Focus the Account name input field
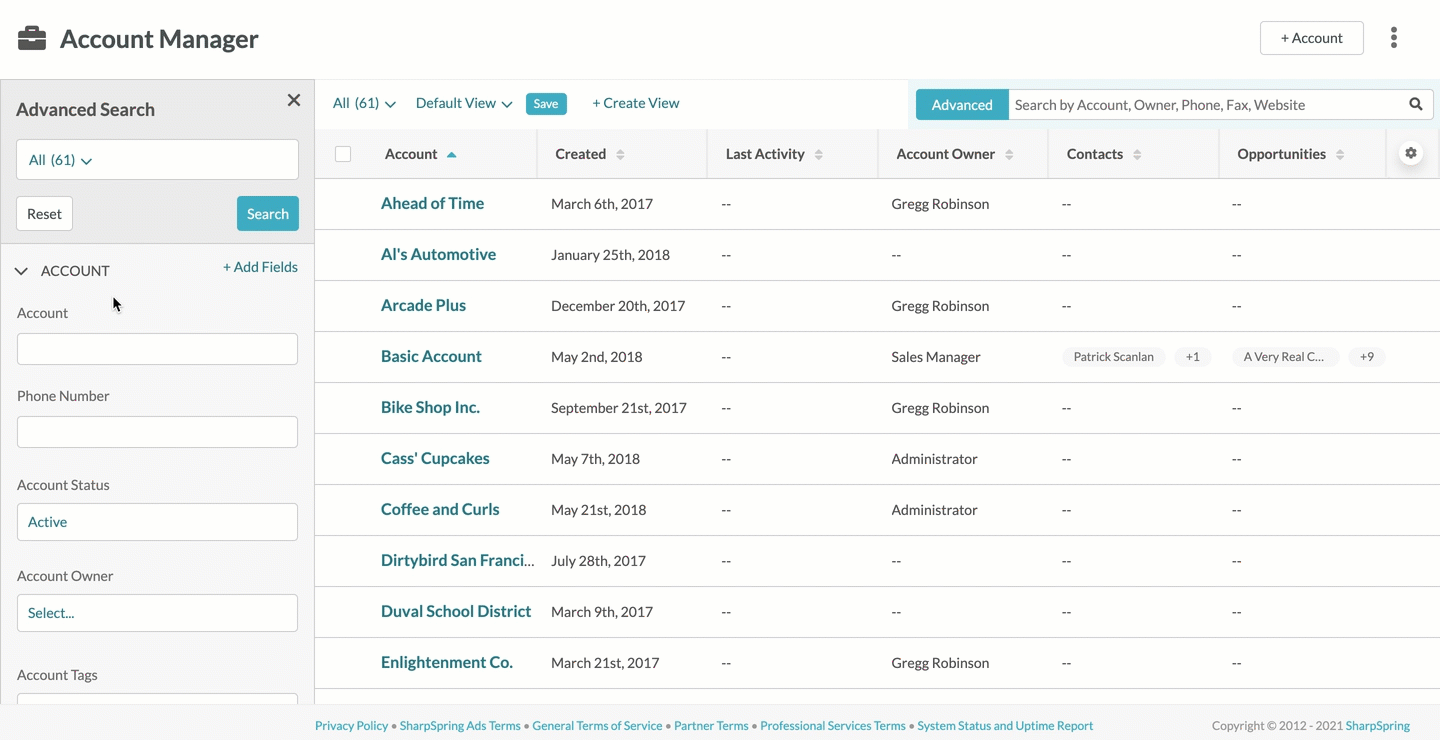This screenshot has width=1440, height=740. [157, 349]
